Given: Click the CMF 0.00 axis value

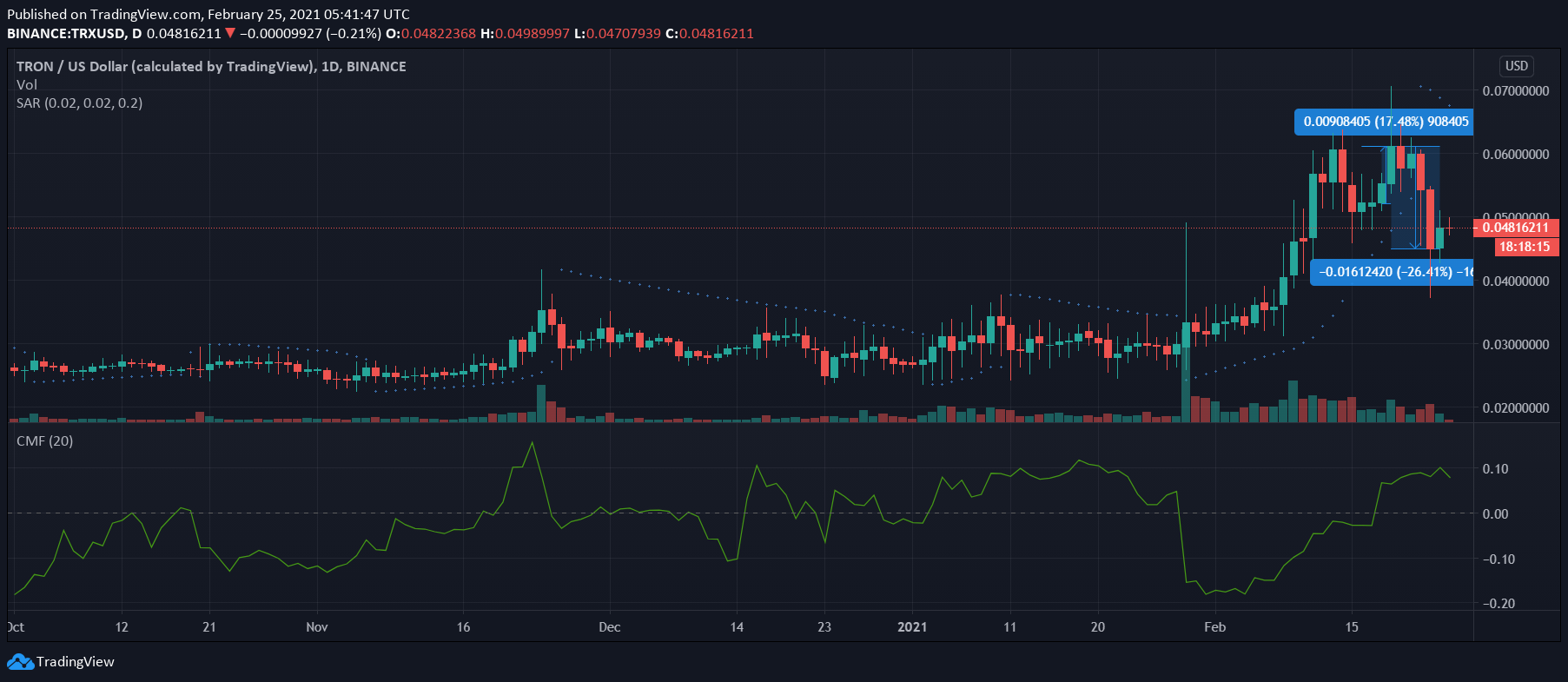Looking at the screenshot, I should [x=1496, y=514].
